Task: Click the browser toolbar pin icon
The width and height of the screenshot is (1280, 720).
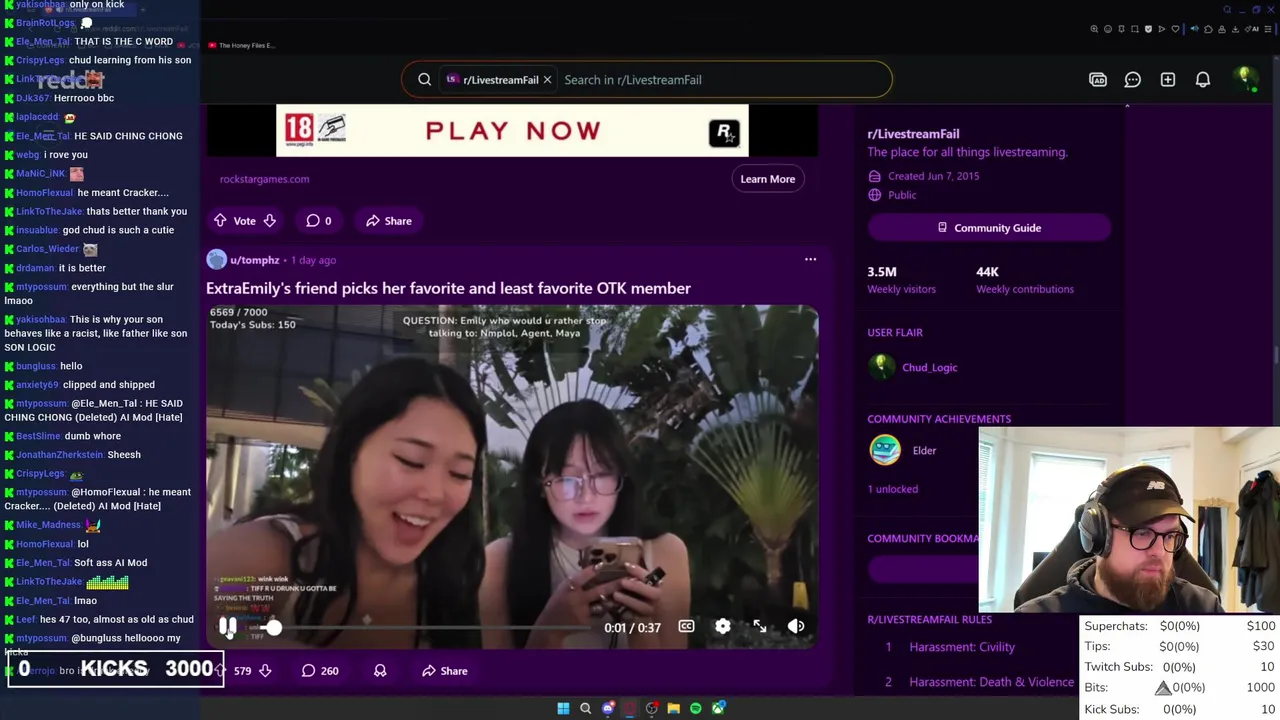Action: [x=1121, y=29]
